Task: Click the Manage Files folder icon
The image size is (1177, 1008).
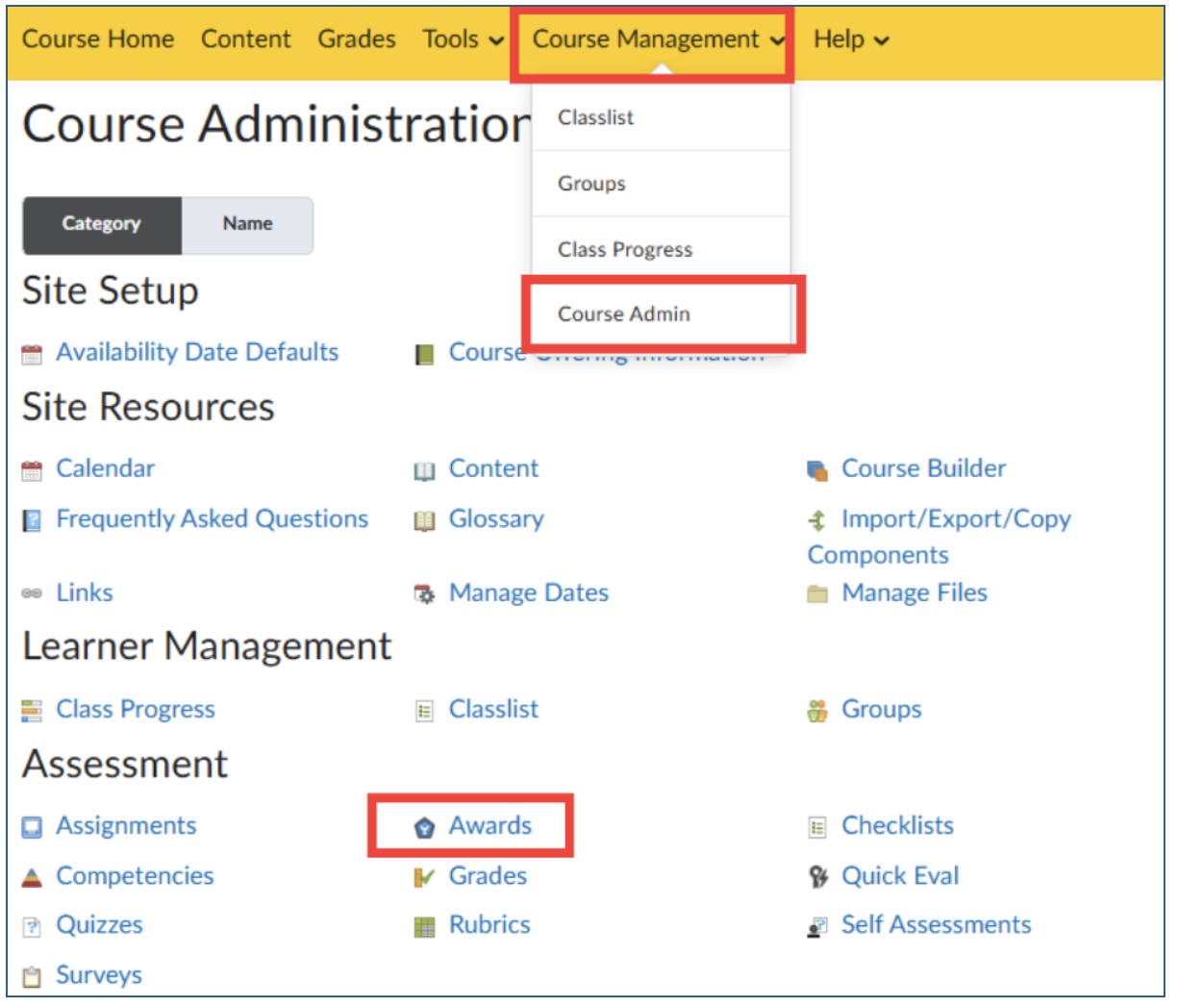Action: pos(817,594)
